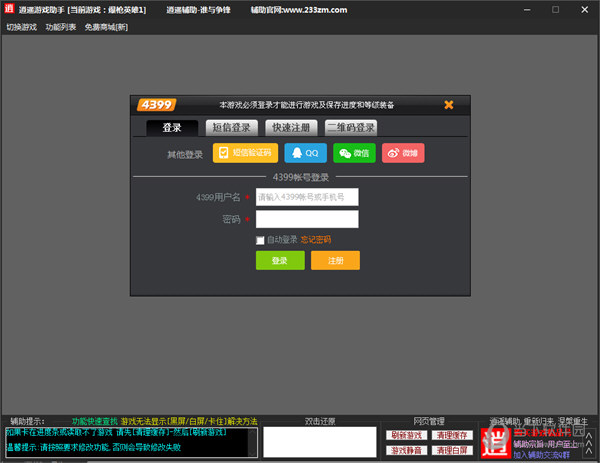Open the 加入辅助交流Q群 link

(541, 455)
